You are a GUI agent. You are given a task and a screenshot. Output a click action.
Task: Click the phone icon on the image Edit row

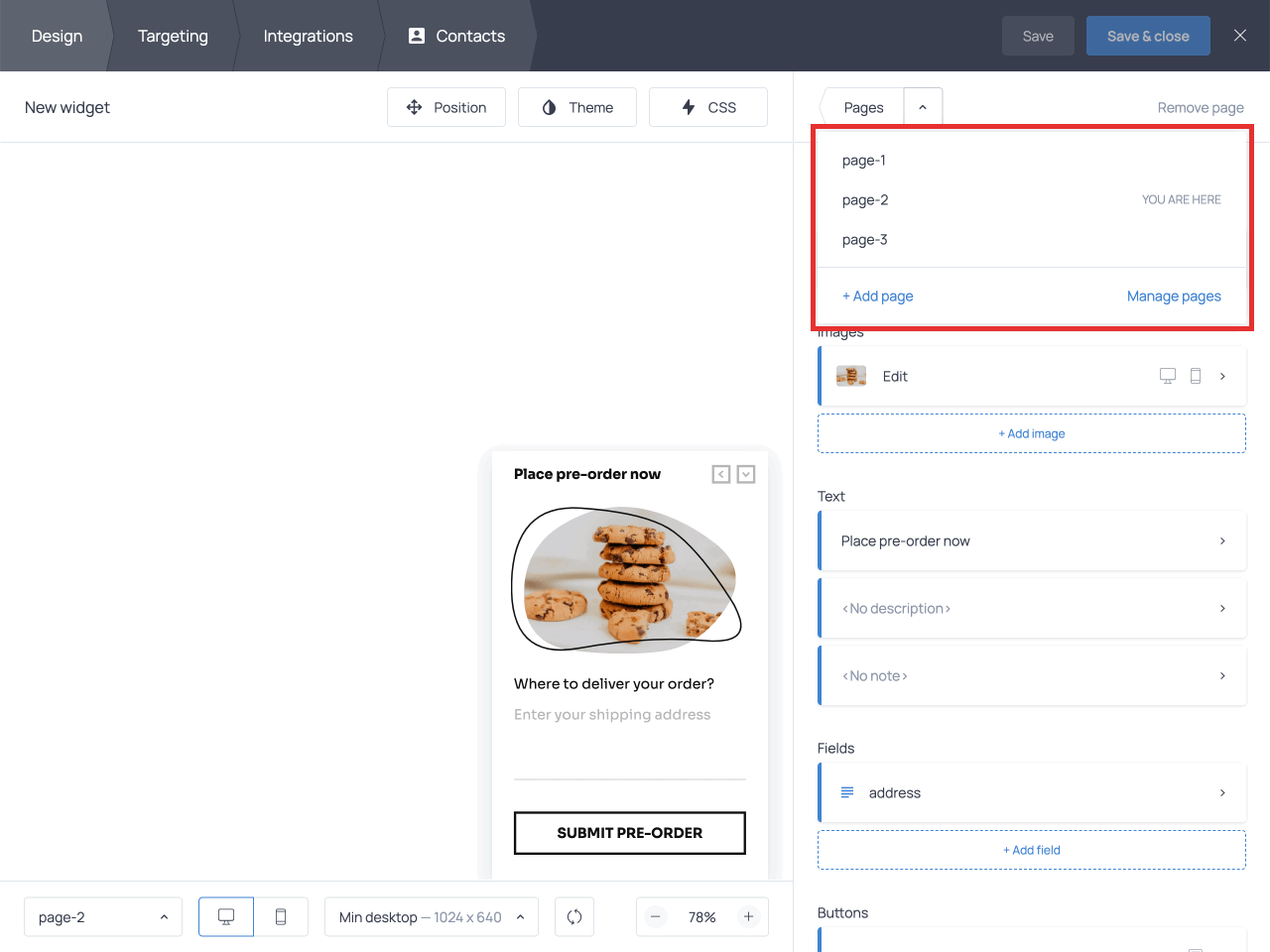(x=1195, y=376)
